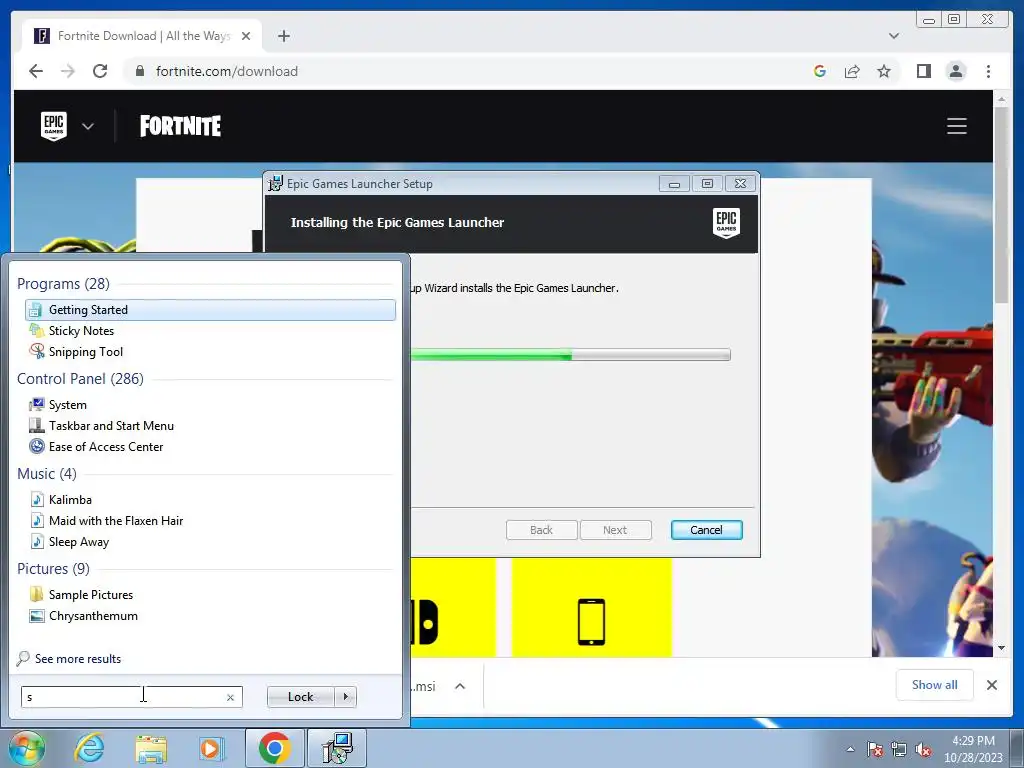Click Show all downloads
The width and height of the screenshot is (1024, 768).
[935, 684]
